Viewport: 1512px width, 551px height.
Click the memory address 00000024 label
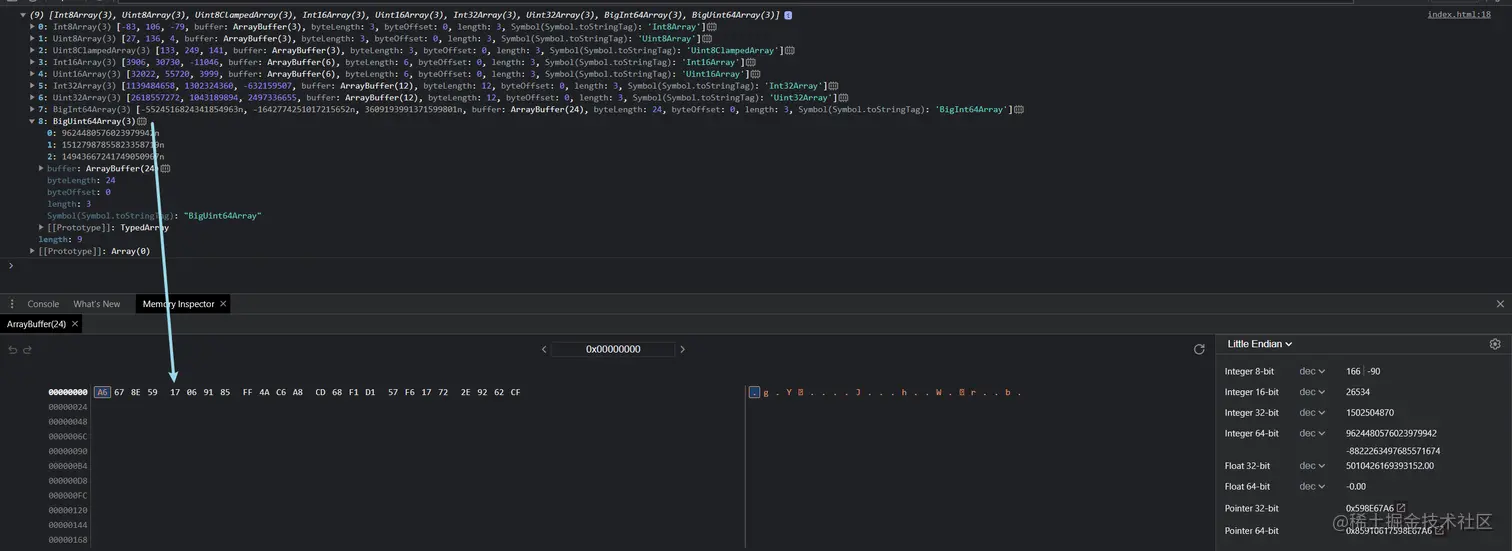(68, 407)
